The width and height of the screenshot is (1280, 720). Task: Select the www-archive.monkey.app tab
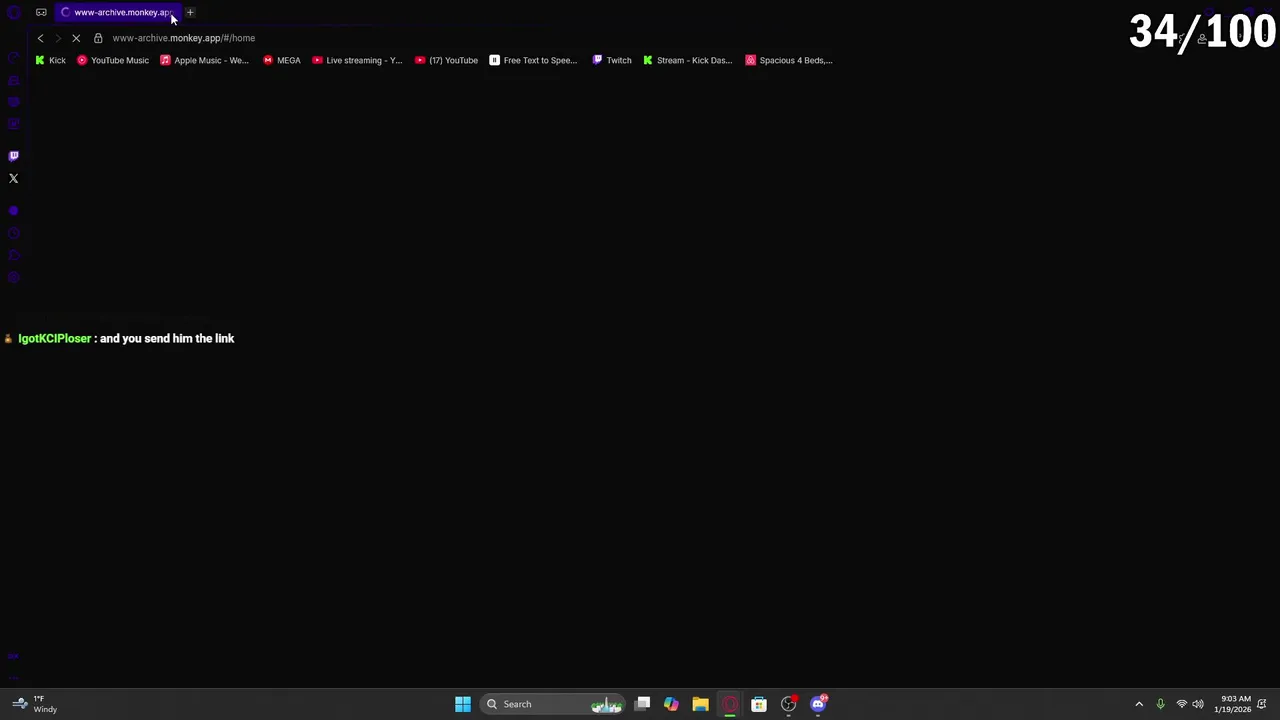(116, 12)
